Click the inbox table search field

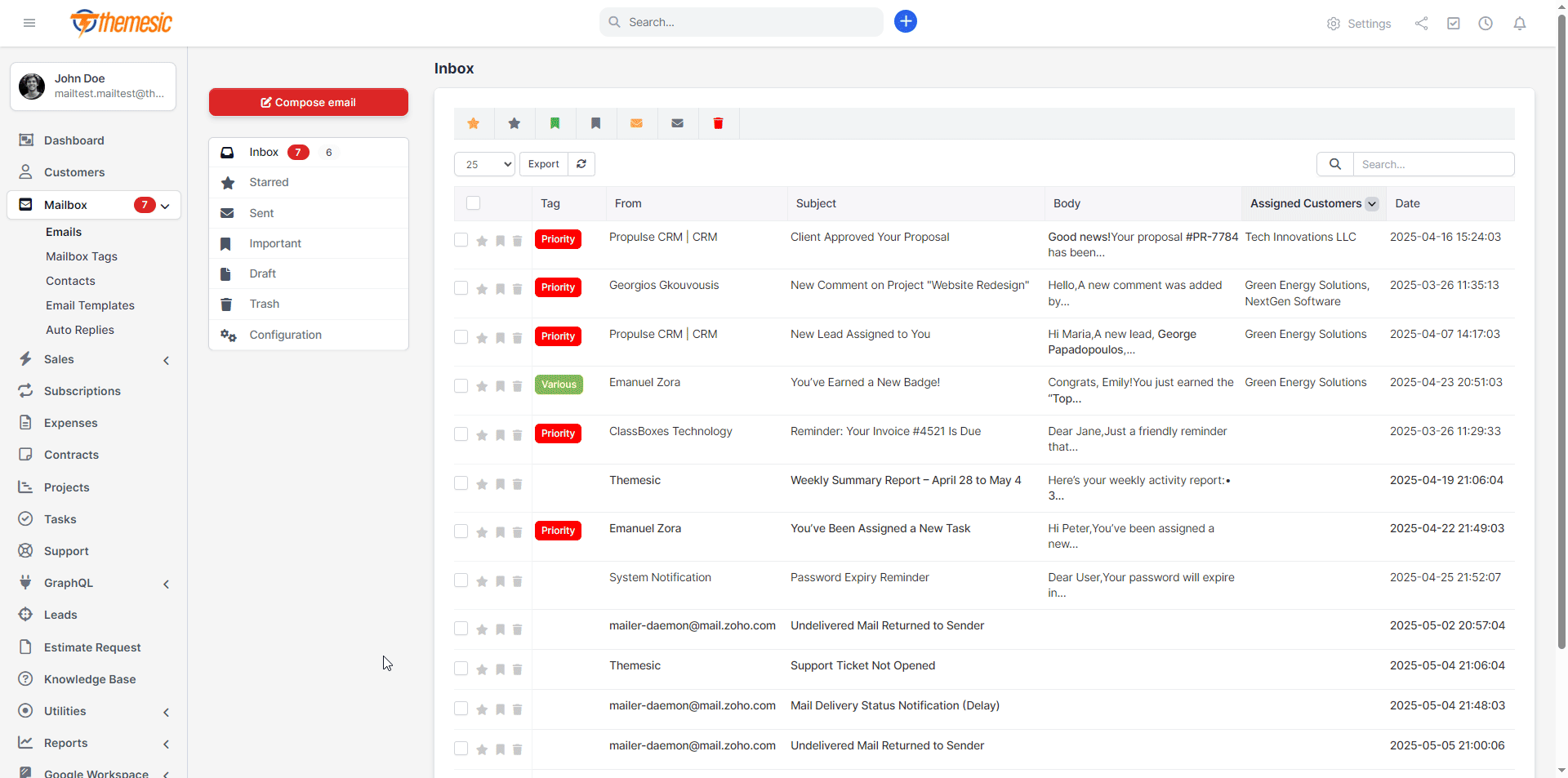tap(1432, 164)
